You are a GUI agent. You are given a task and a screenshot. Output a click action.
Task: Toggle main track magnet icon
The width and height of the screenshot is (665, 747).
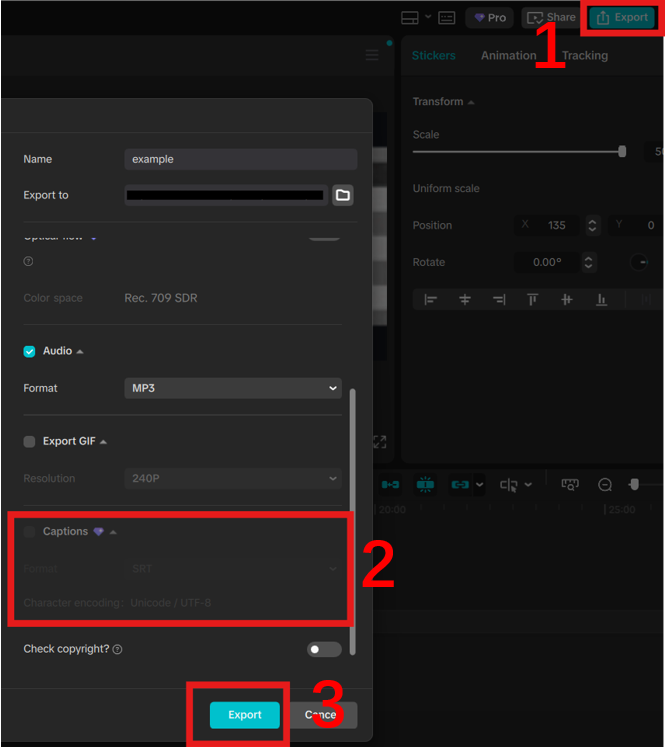point(391,485)
